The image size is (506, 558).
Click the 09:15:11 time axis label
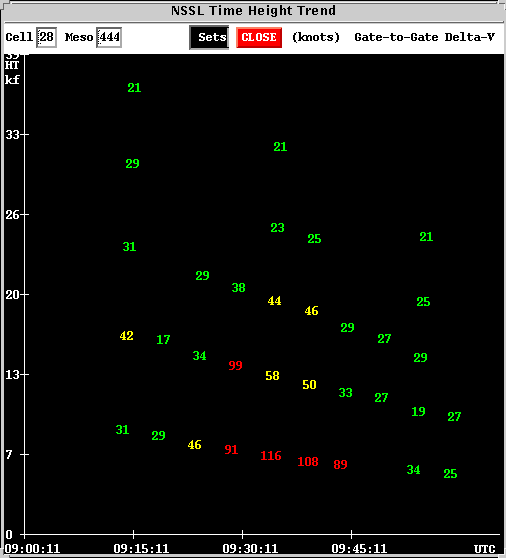(141, 548)
